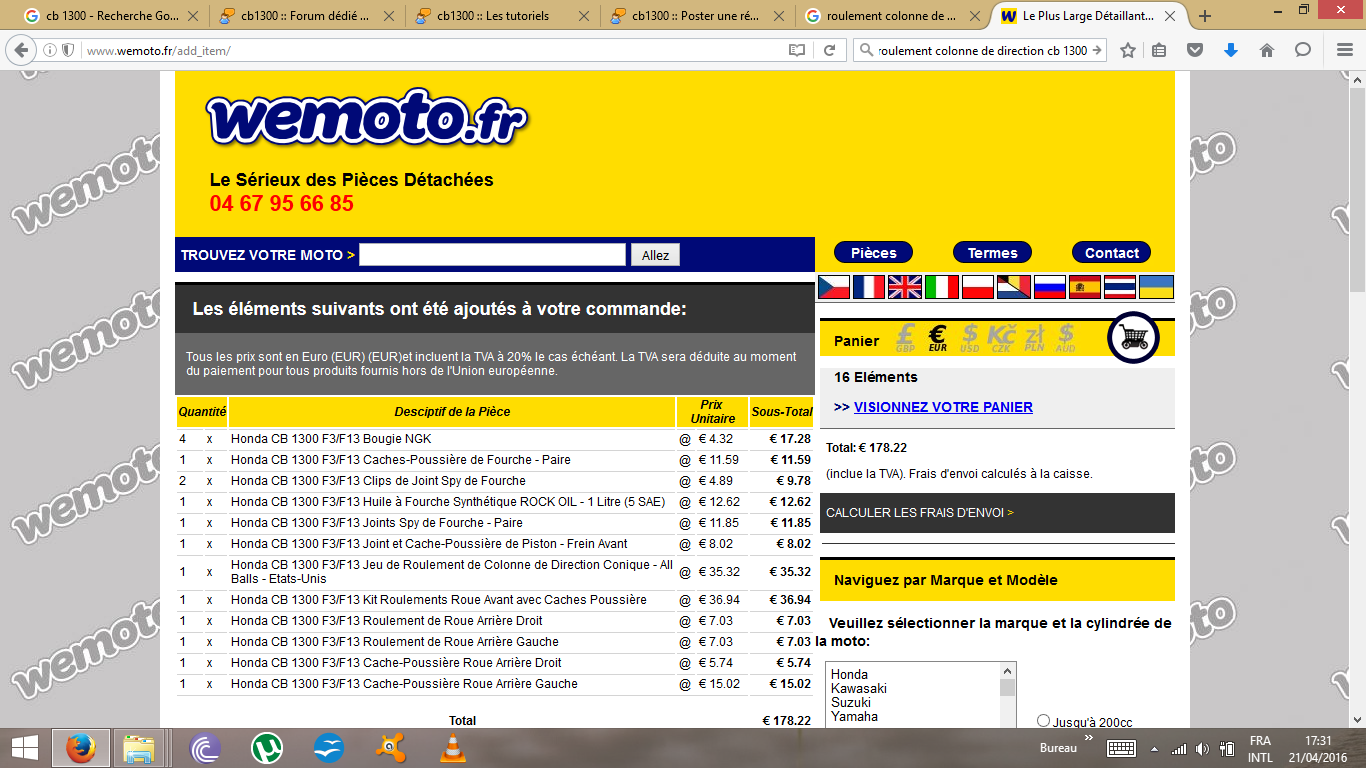Image resolution: width=1366 pixels, height=768 pixels.
Task: Switch currency to AUD dollars
Action: [1066, 338]
